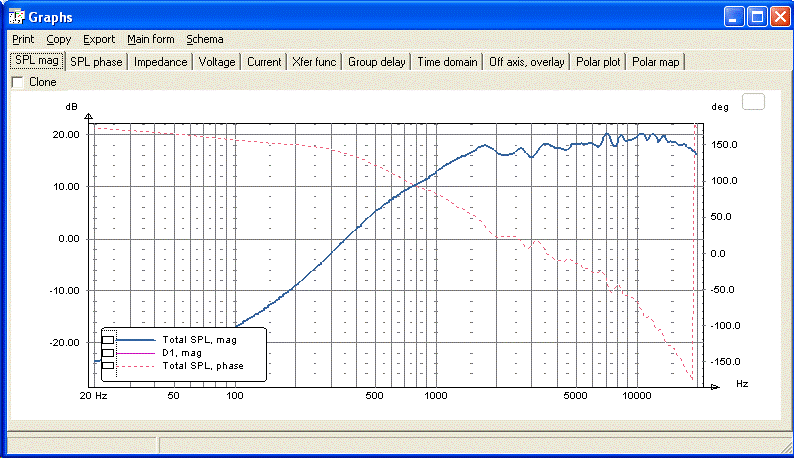Switch to the SPL phase tab
The image size is (794, 458).
click(96, 62)
